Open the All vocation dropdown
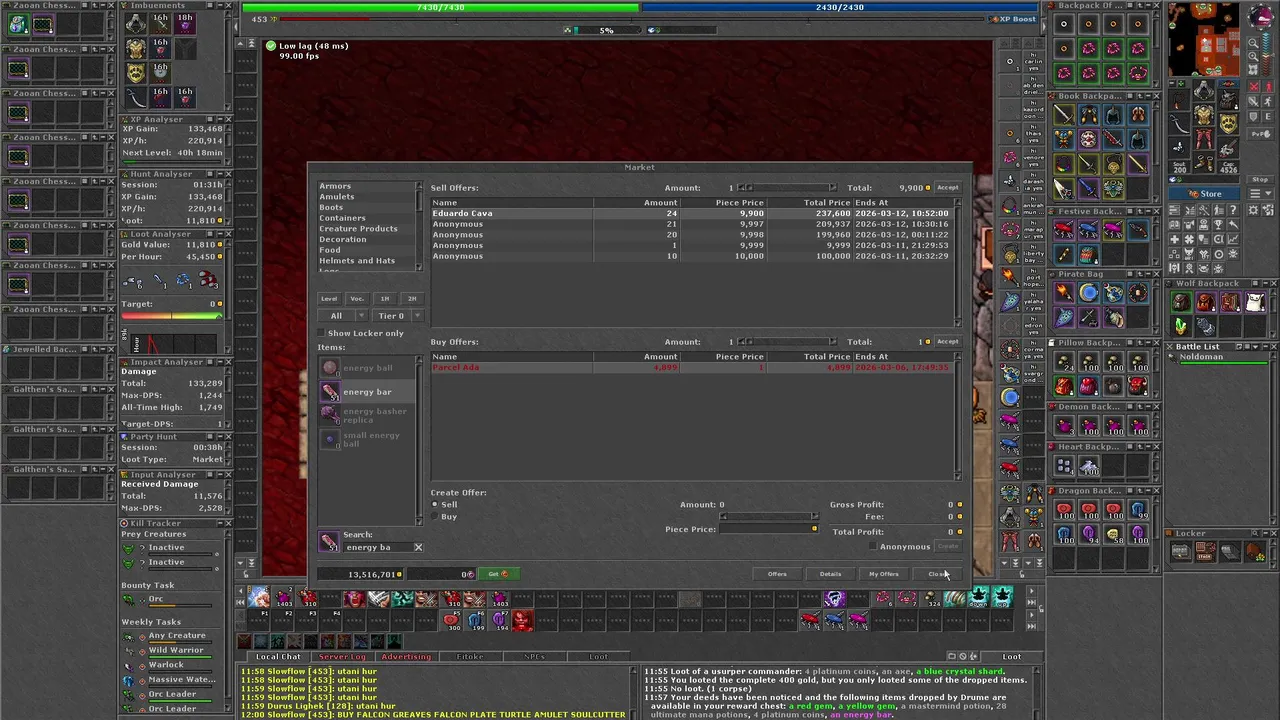Screen dimensions: 1280x720 click(x=343, y=315)
